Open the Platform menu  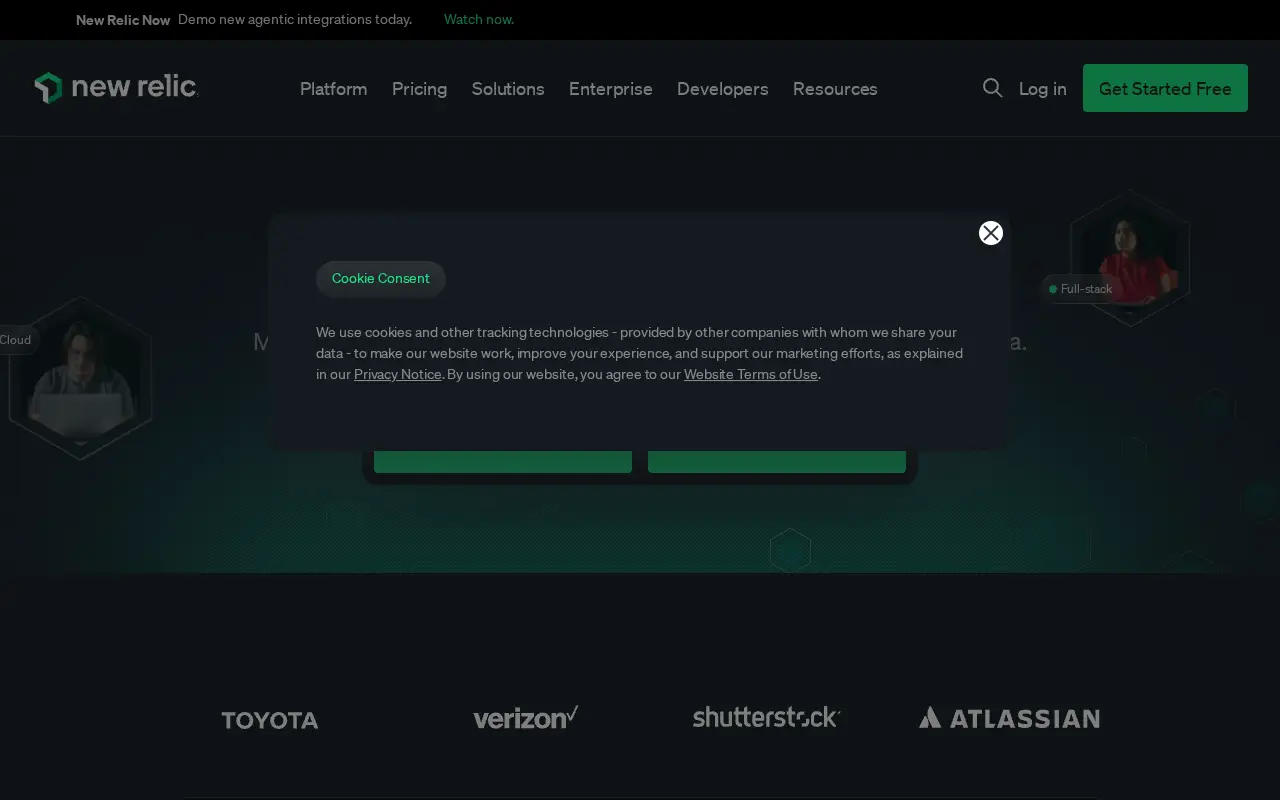coord(333,88)
